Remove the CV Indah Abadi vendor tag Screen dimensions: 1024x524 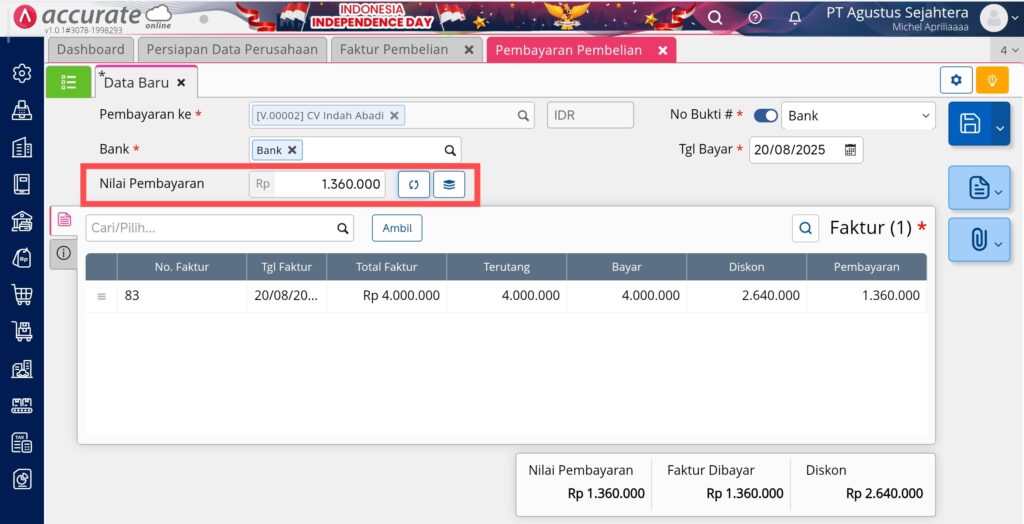click(x=394, y=115)
